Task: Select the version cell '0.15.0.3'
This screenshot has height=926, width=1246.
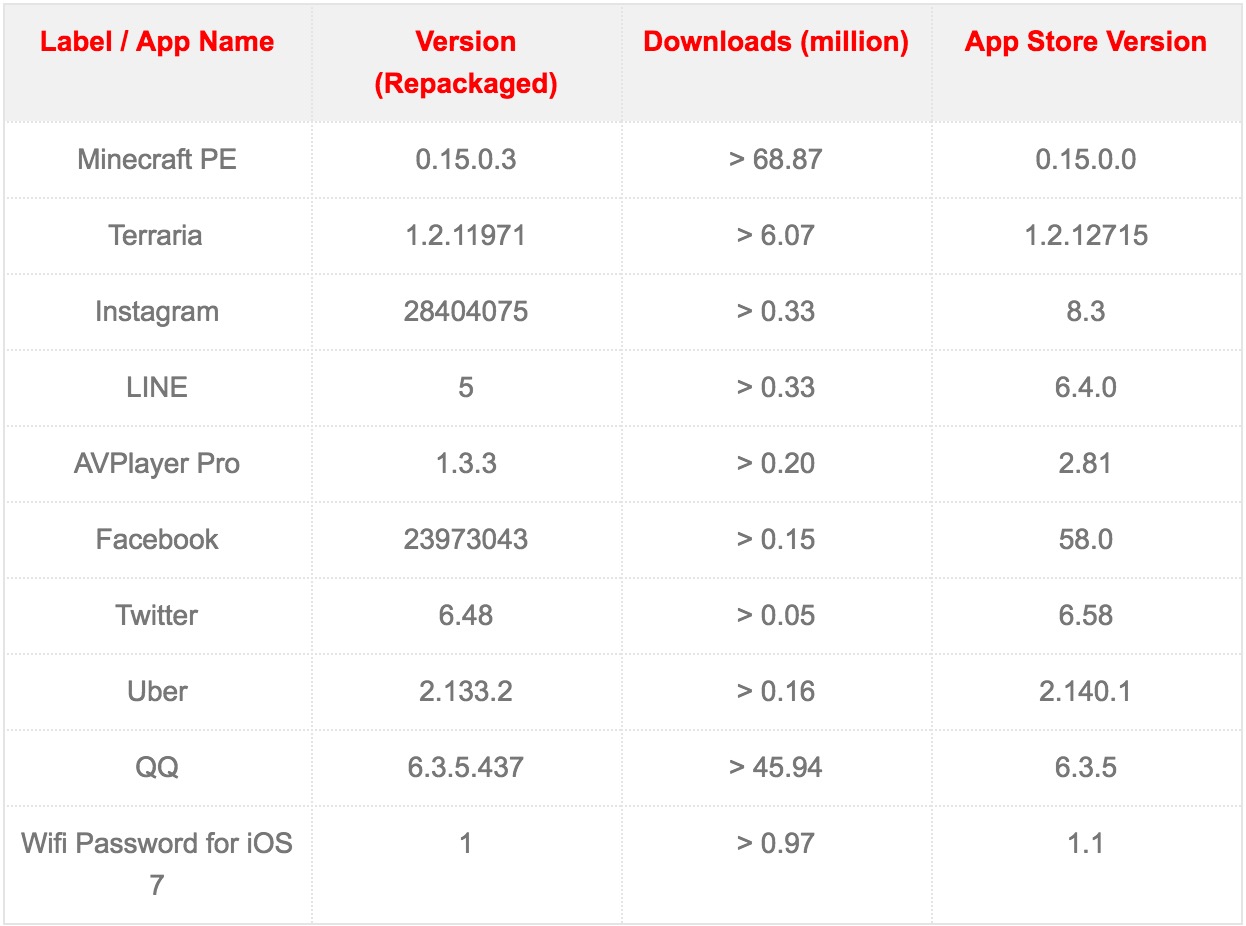Action: [466, 159]
